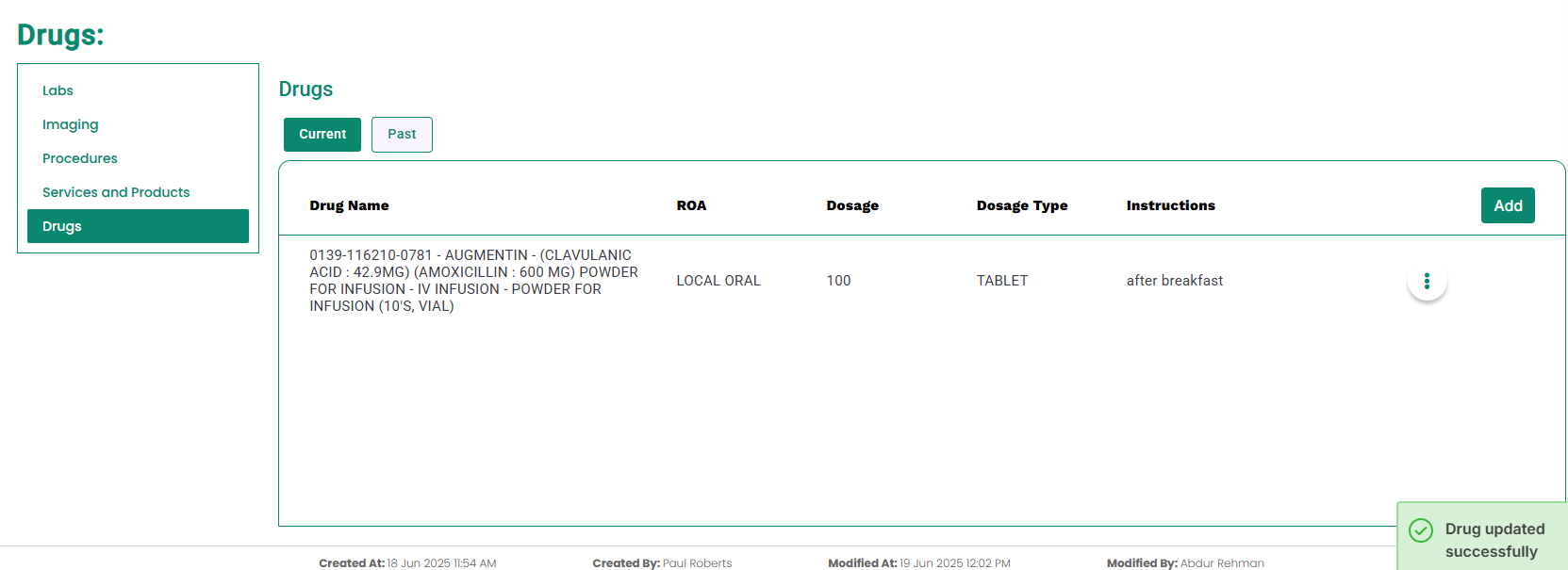The image size is (1568, 570).
Task: Select the Augmentin drug name cell
Action: click(x=474, y=281)
